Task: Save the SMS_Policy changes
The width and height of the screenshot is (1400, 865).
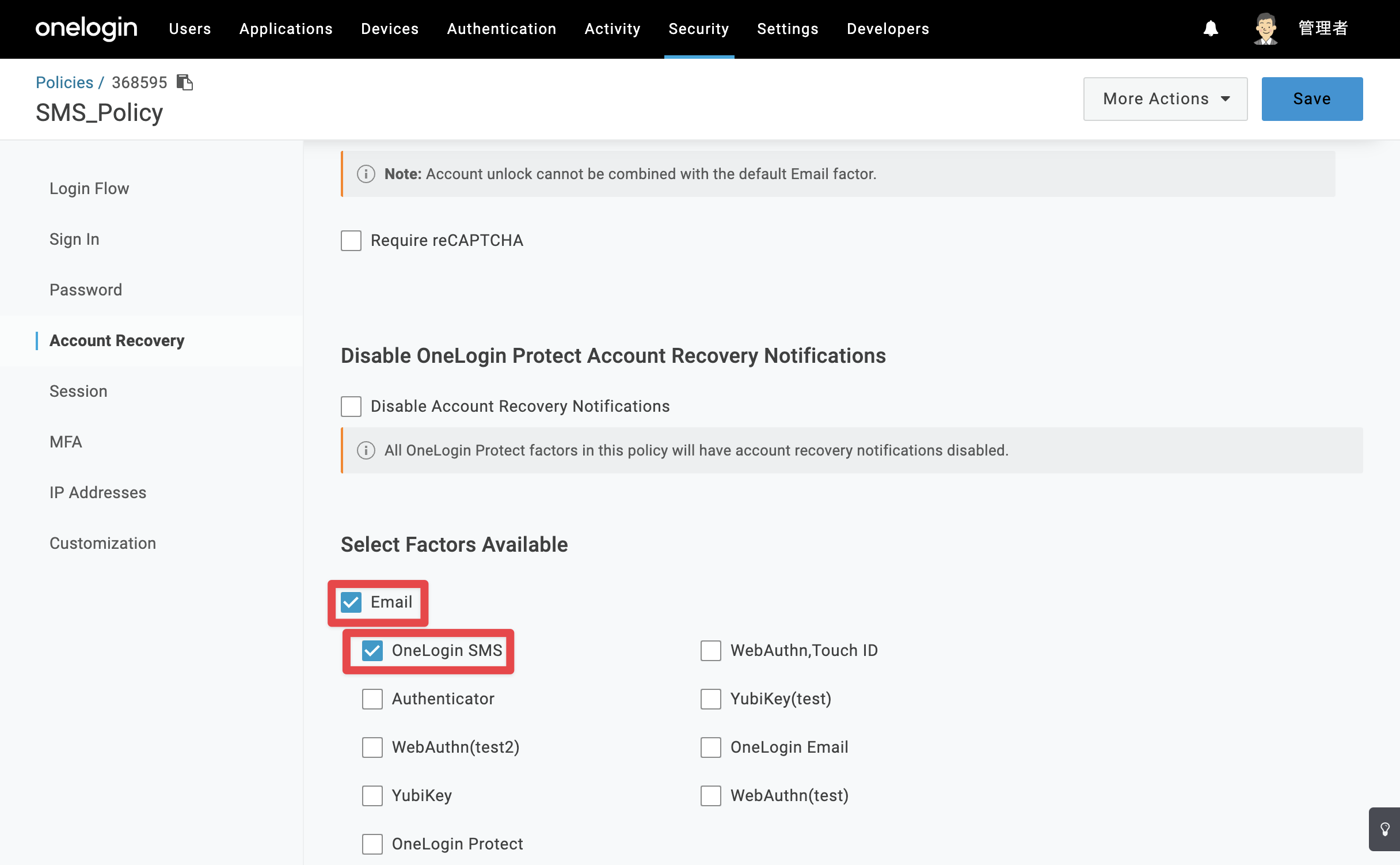Action: [x=1312, y=99]
